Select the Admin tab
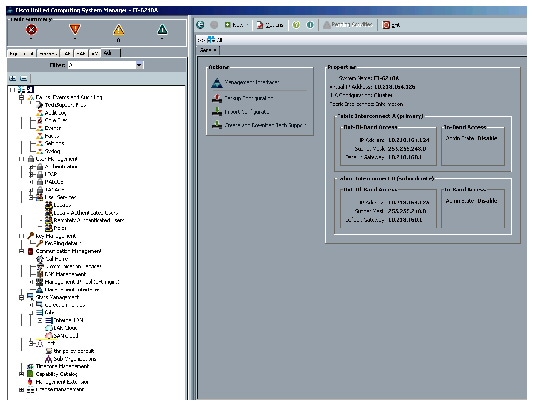Image resolution: width=535 pixels, height=407 pixels. [x=111, y=53]
